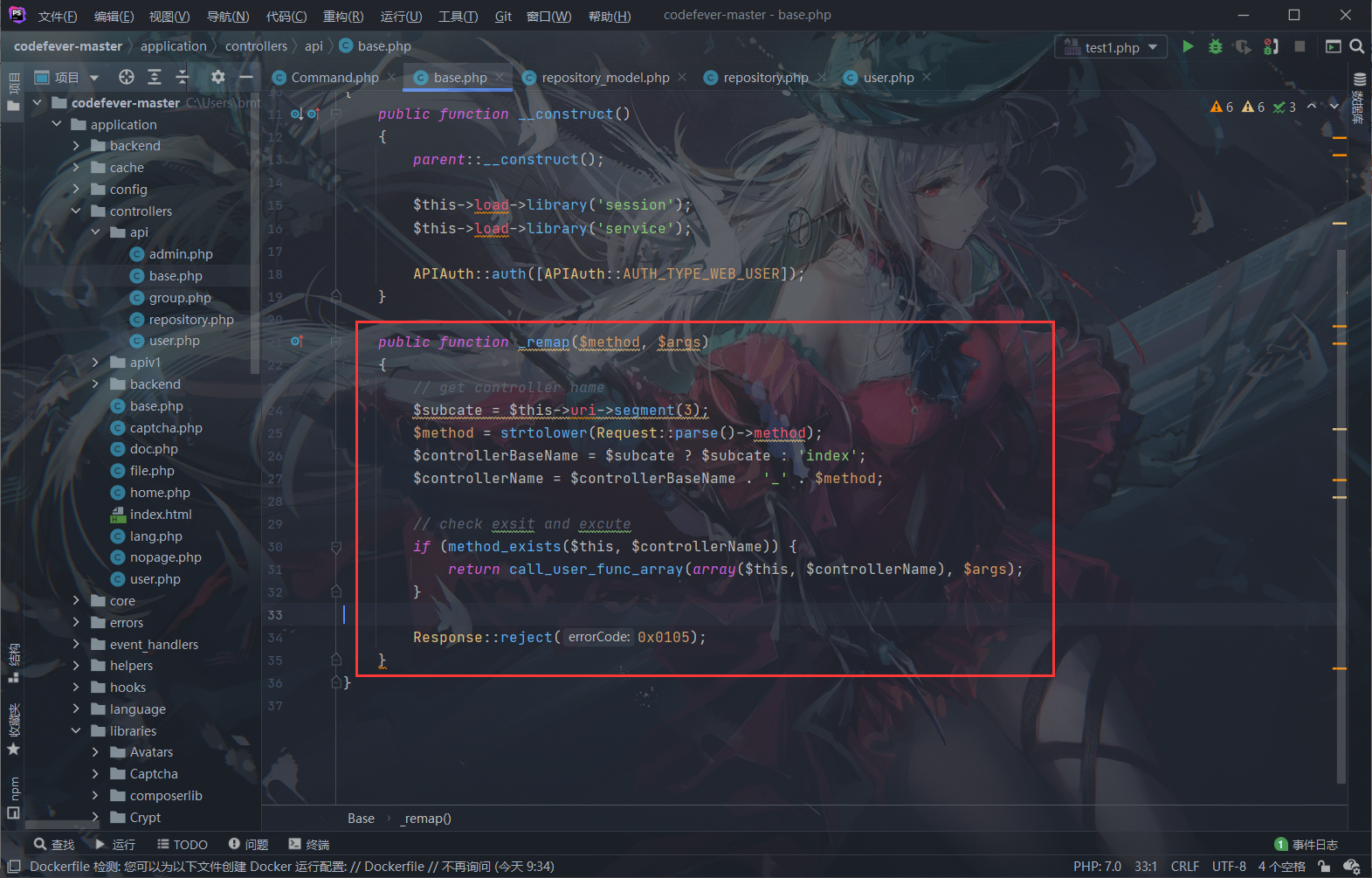Hide the project panel minus icon

[x=246, y=77]
